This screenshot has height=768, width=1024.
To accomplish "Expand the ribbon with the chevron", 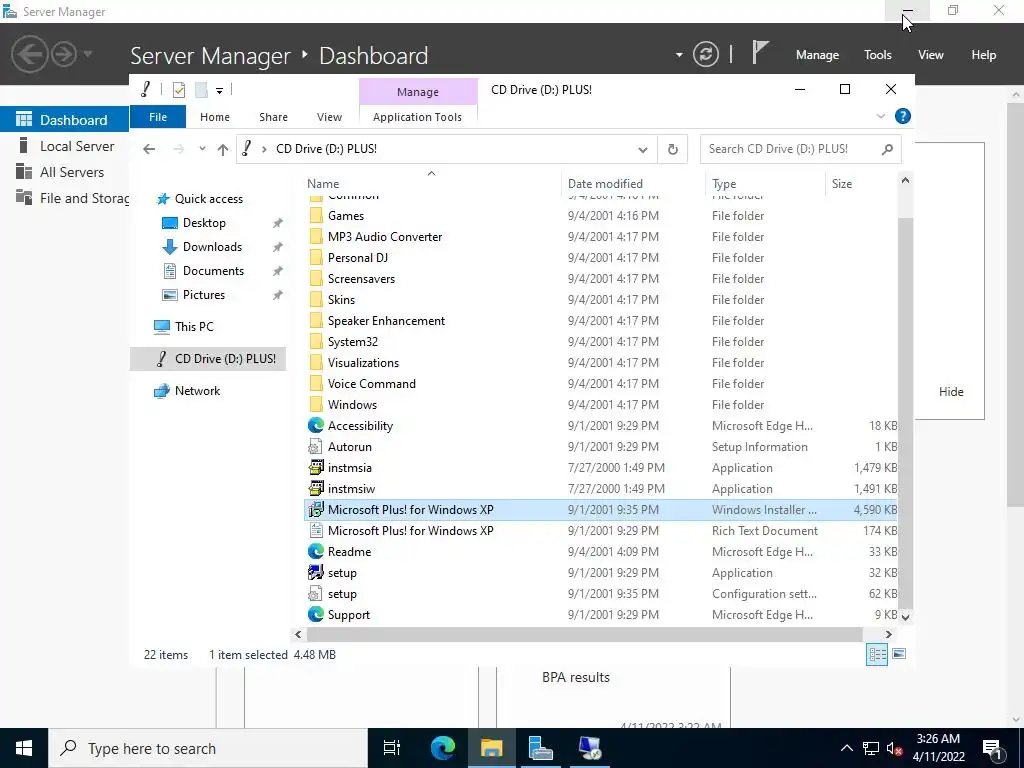I will click(x=880, y=116).
